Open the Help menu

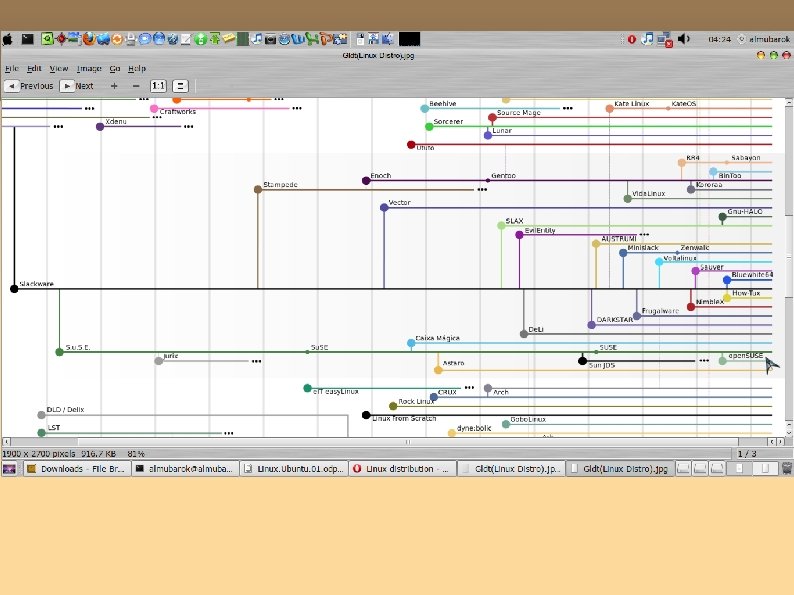[137, 68]
